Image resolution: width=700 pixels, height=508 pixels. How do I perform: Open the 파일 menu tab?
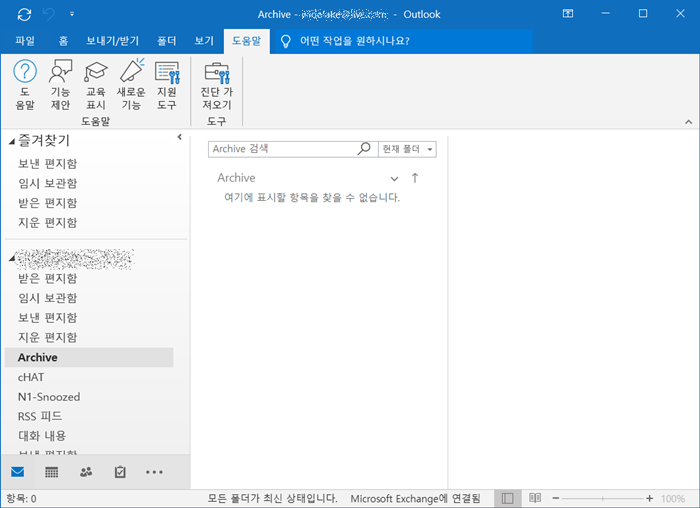[x=25, y=41]
